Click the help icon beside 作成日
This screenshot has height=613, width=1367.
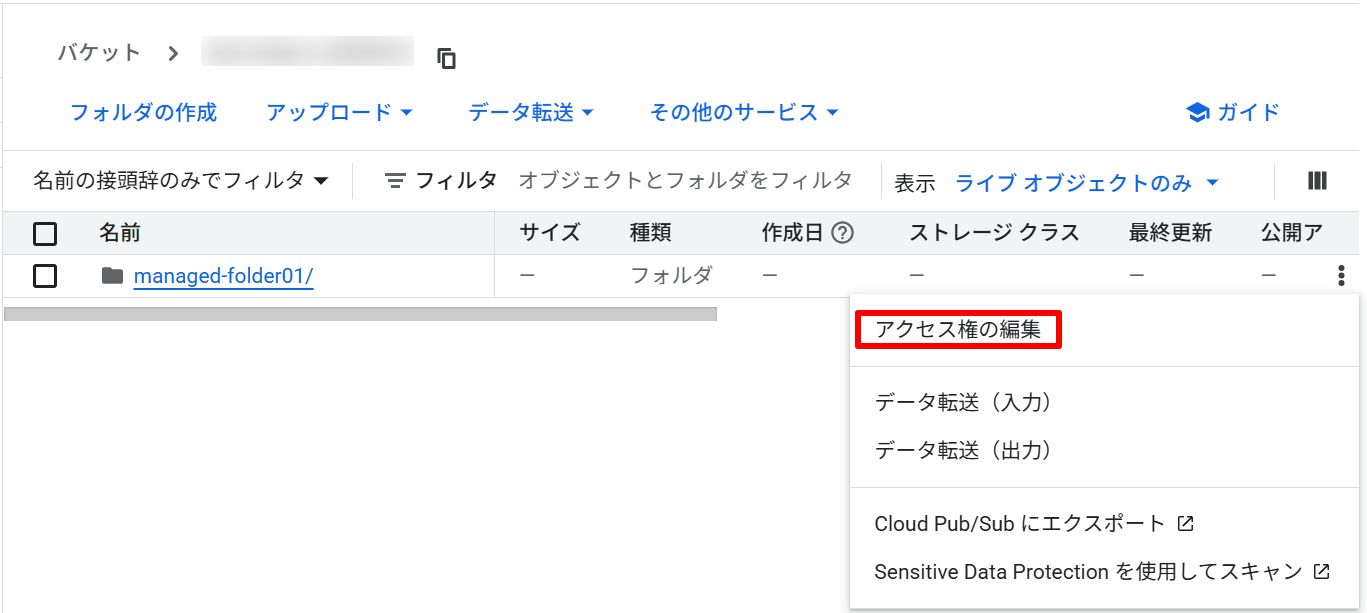tap(843, 233)
